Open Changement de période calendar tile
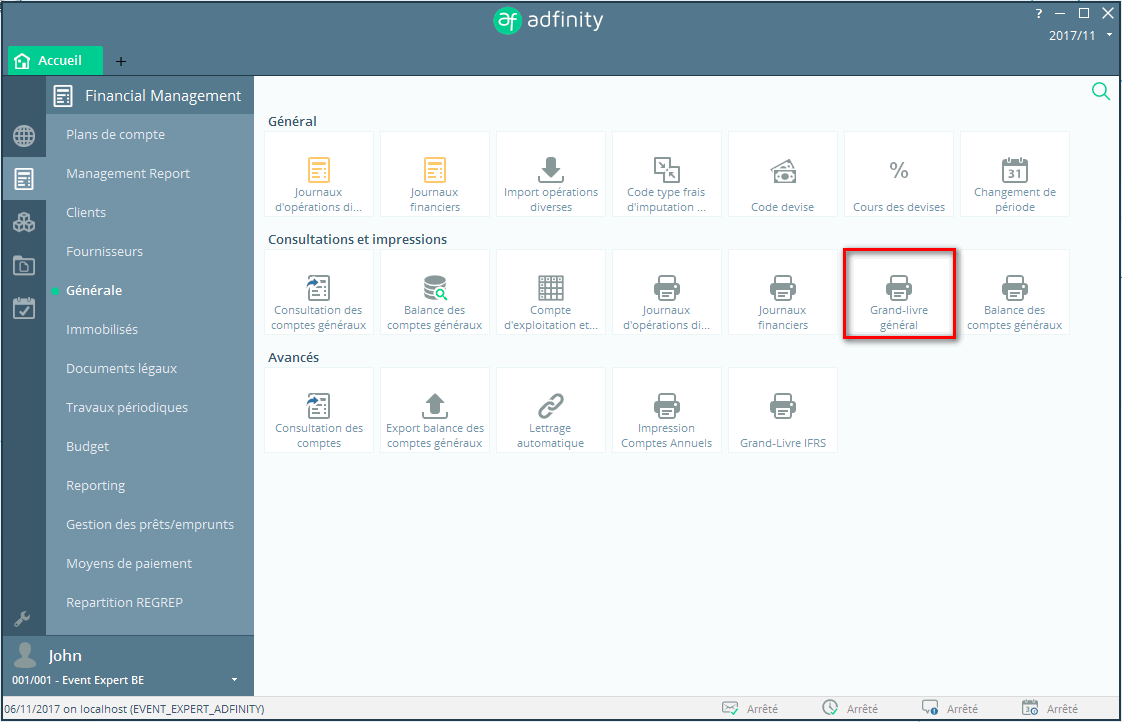 point(1015,174)
